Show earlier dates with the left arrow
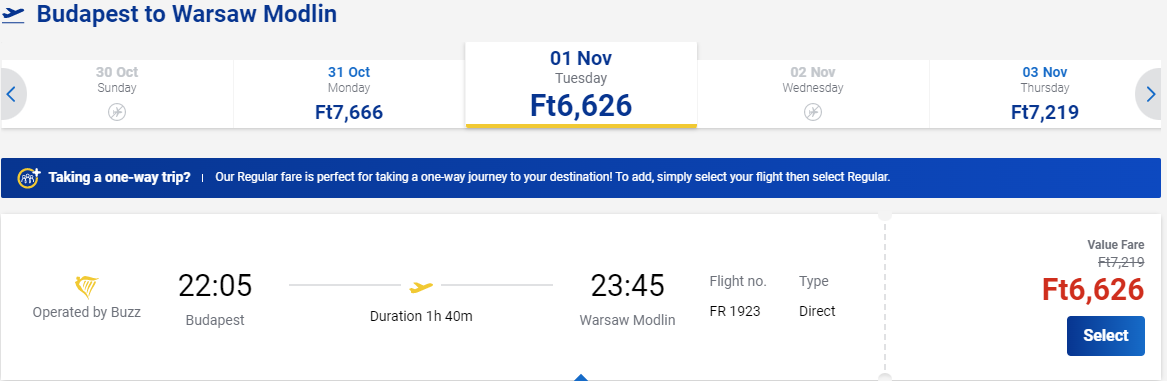Viewport: 1167px width, 381px height. pos(11,95)
